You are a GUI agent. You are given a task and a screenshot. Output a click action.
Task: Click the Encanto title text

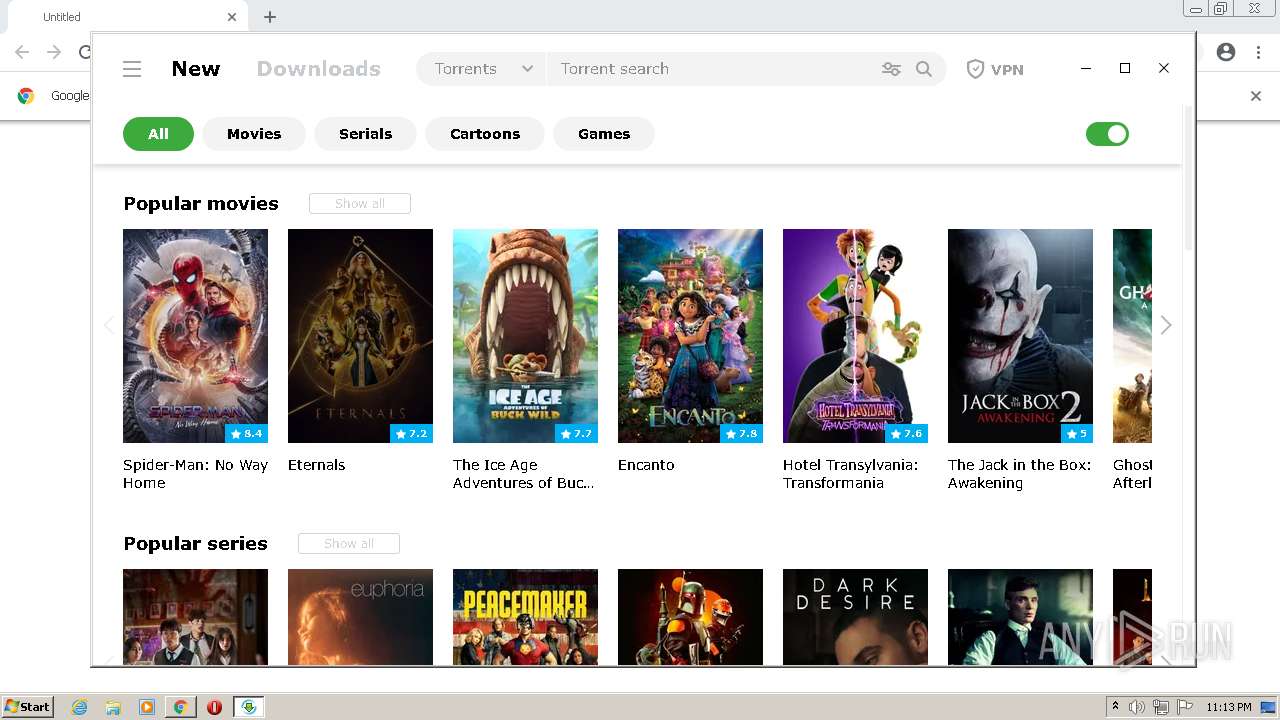click(x=646, y=465)
